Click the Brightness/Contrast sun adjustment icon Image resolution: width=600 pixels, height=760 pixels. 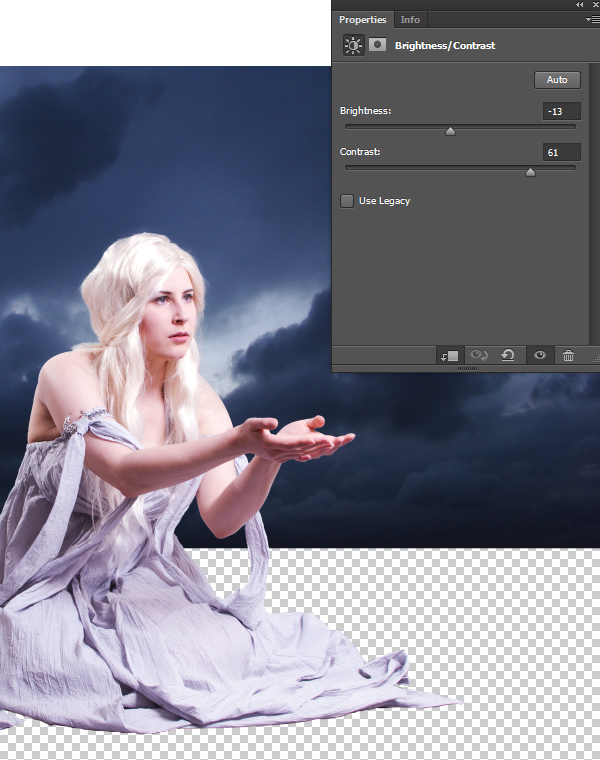point(354,45)
